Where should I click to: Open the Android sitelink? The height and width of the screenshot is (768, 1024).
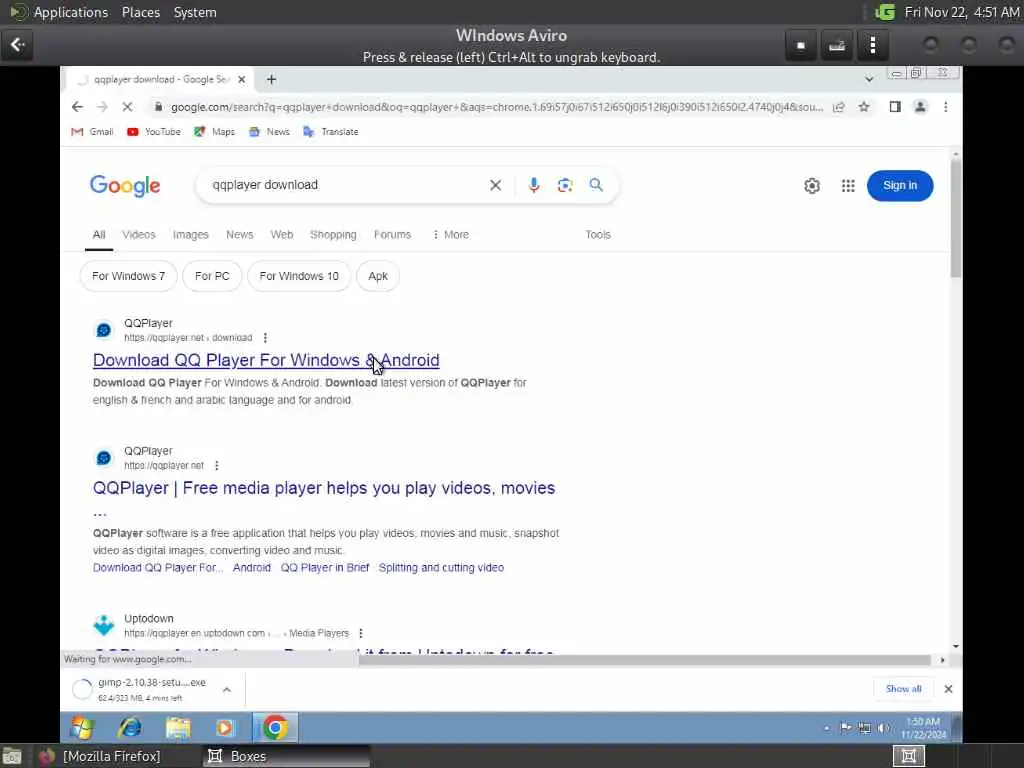(251, 568)
